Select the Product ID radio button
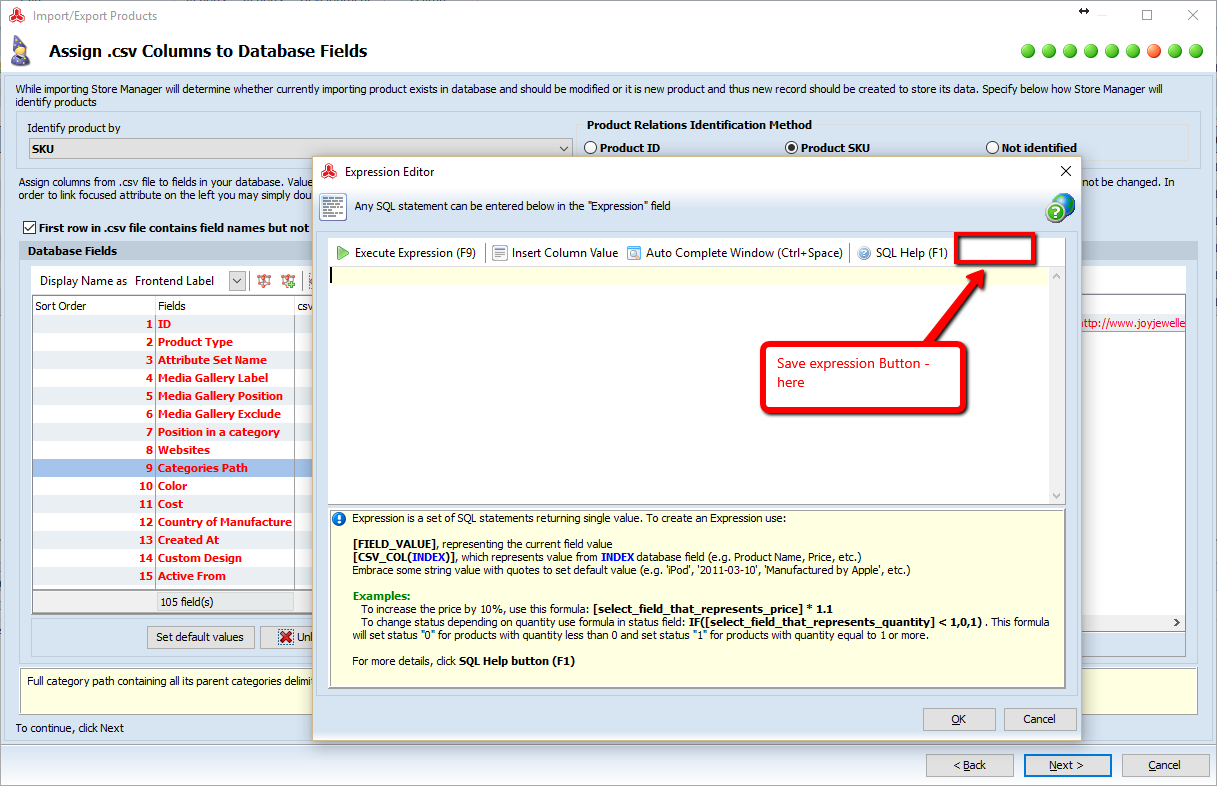The width and height of the screenshot is (1217, 786). [590, 148]
